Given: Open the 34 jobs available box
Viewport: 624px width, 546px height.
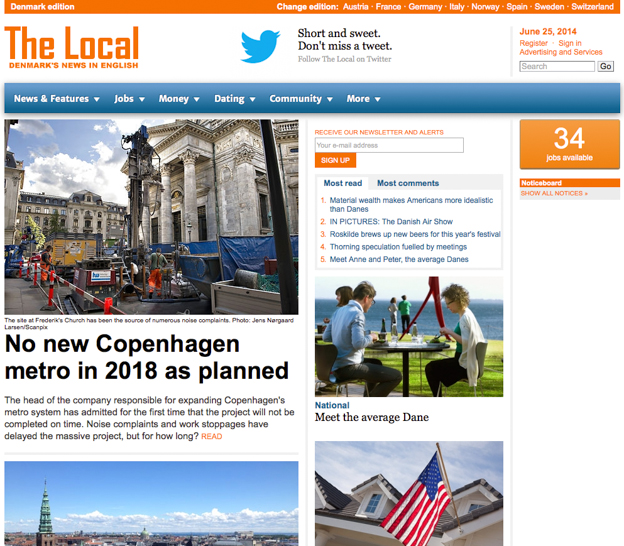Looking at the screenshot, I should 569,143.
